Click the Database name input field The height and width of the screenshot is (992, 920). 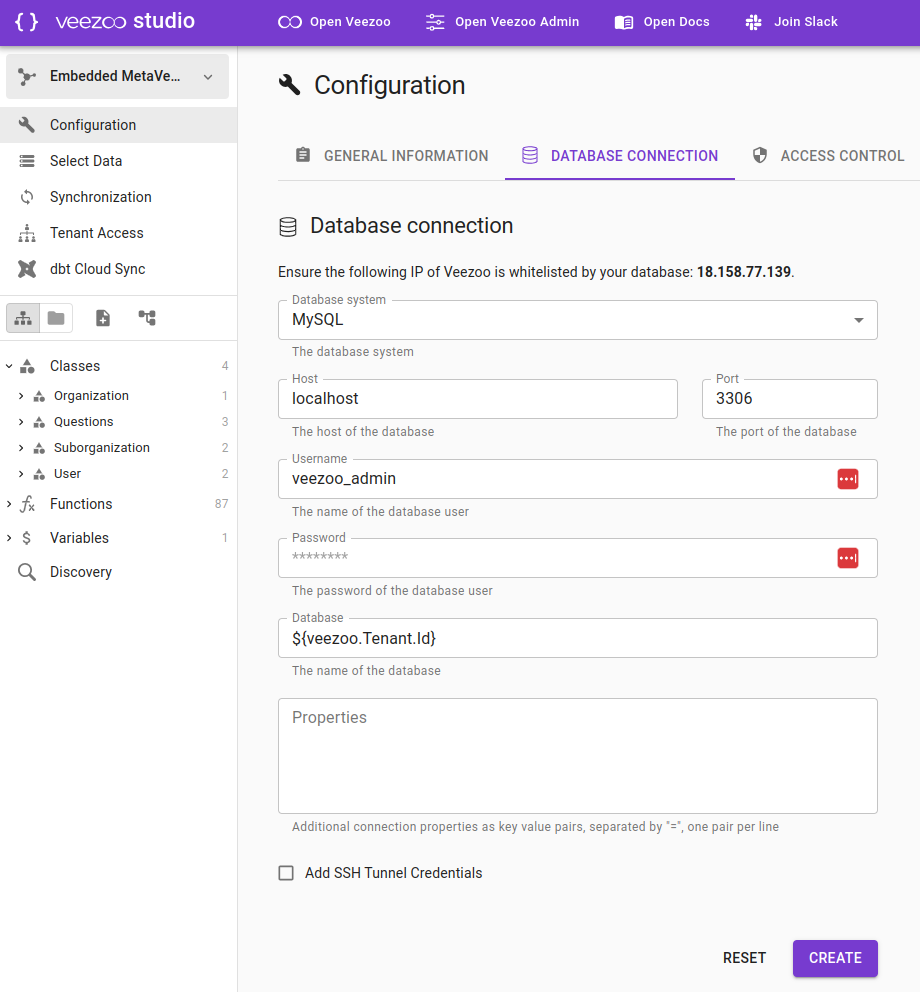tap(578, 638)
